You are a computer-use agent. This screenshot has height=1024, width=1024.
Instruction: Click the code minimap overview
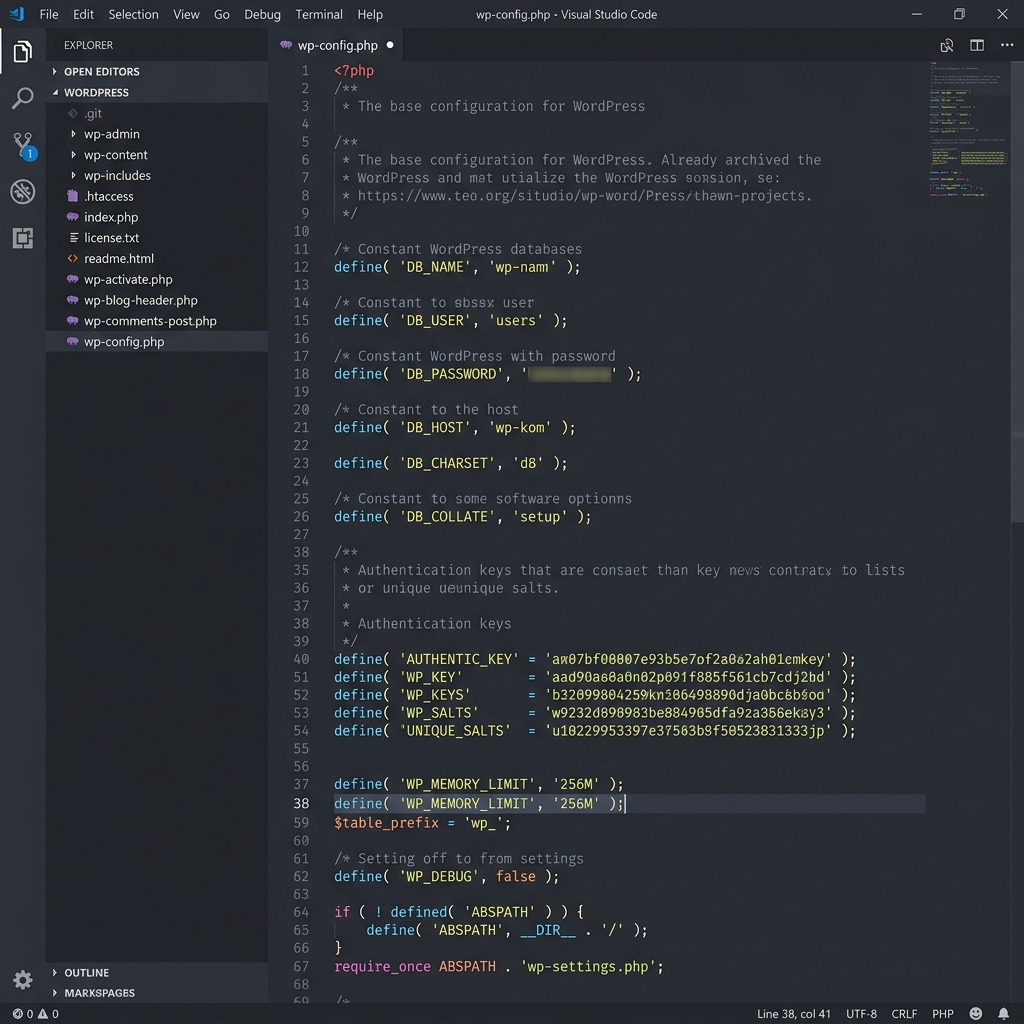[x=968, y=129]
